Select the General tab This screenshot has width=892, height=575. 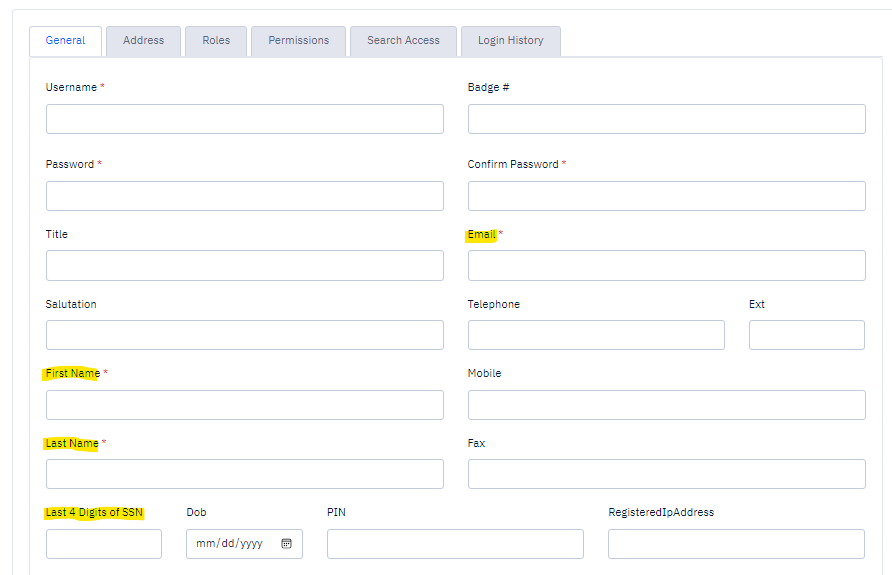click(65, 41)
